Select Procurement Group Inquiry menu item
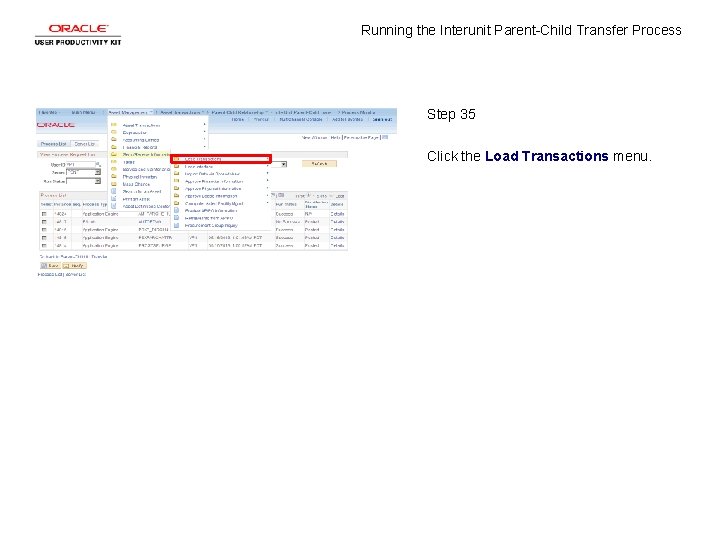The width and height of the screenshot is (720, 540). 211,225
